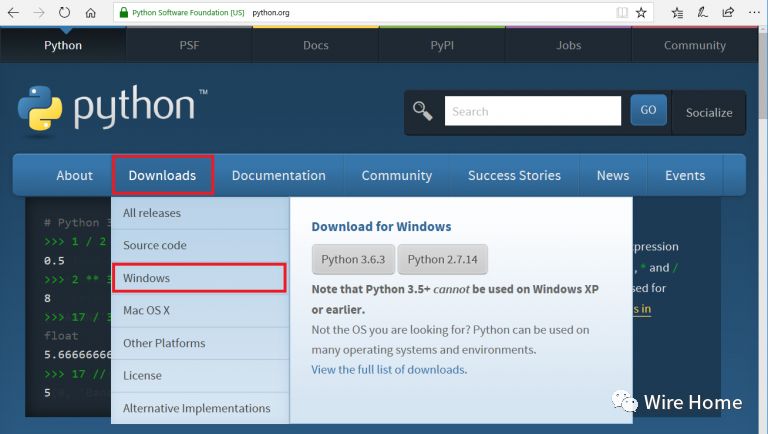Open reading view book icon in address bar

[622, 13]
